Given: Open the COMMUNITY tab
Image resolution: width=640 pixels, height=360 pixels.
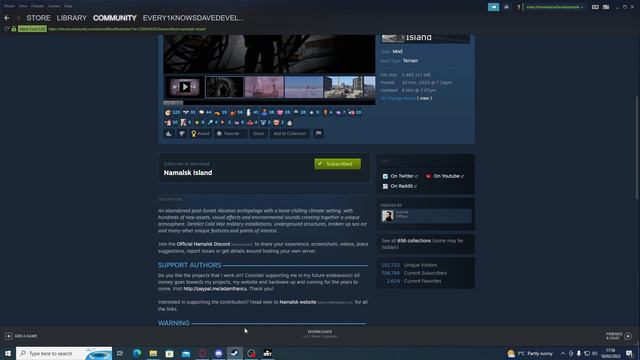Looking at the screenshot, I should point(115,18).
